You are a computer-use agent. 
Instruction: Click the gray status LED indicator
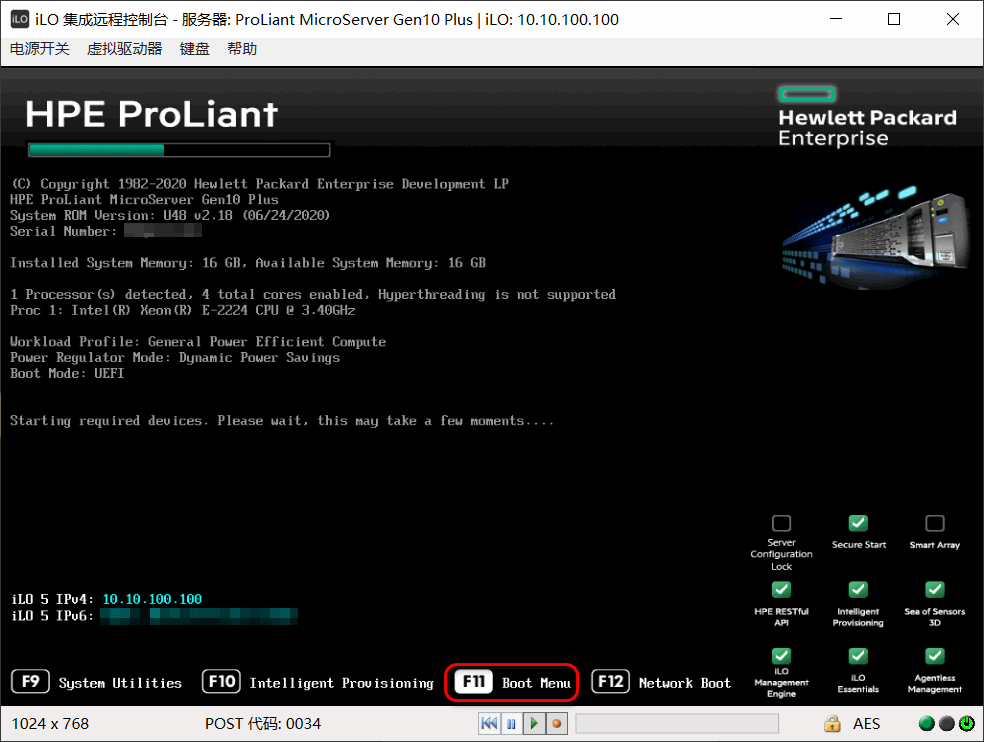point(946,724)
